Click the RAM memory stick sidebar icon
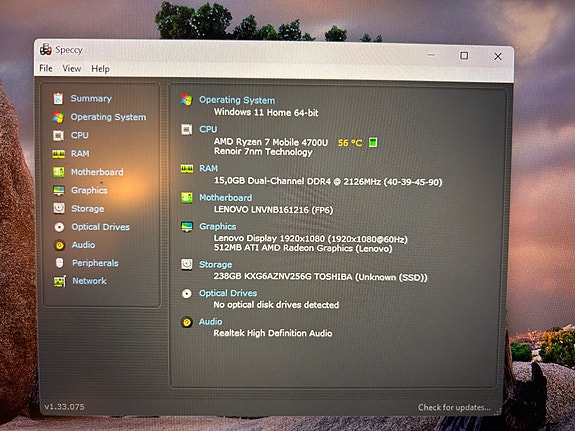Screen dimensions: 575x431 point(58,154)
